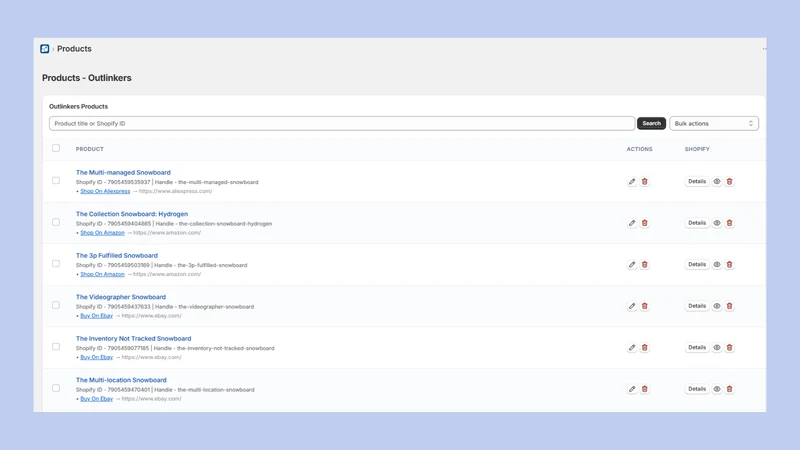Check The Multi-location Snowboard row
This screenshot has width=800, height=450.
[x=56, y=388]
